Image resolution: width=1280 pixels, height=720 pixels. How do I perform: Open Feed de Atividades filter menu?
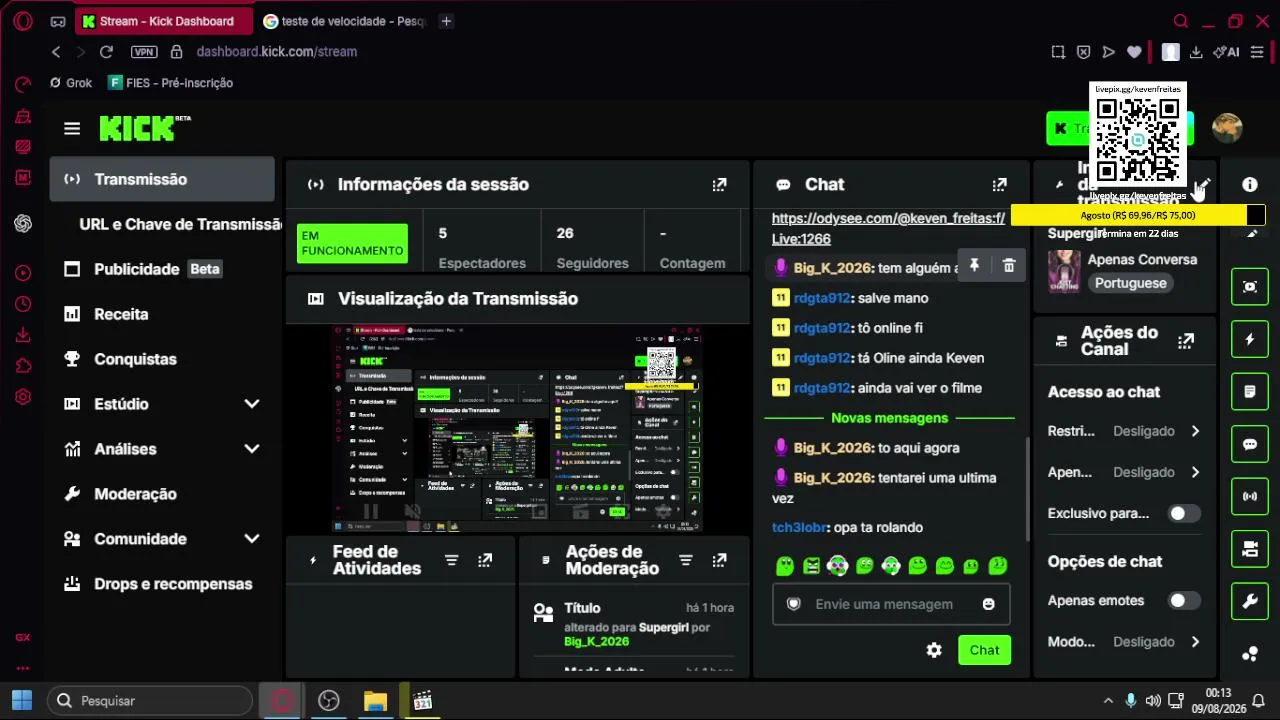coord(451,561)
